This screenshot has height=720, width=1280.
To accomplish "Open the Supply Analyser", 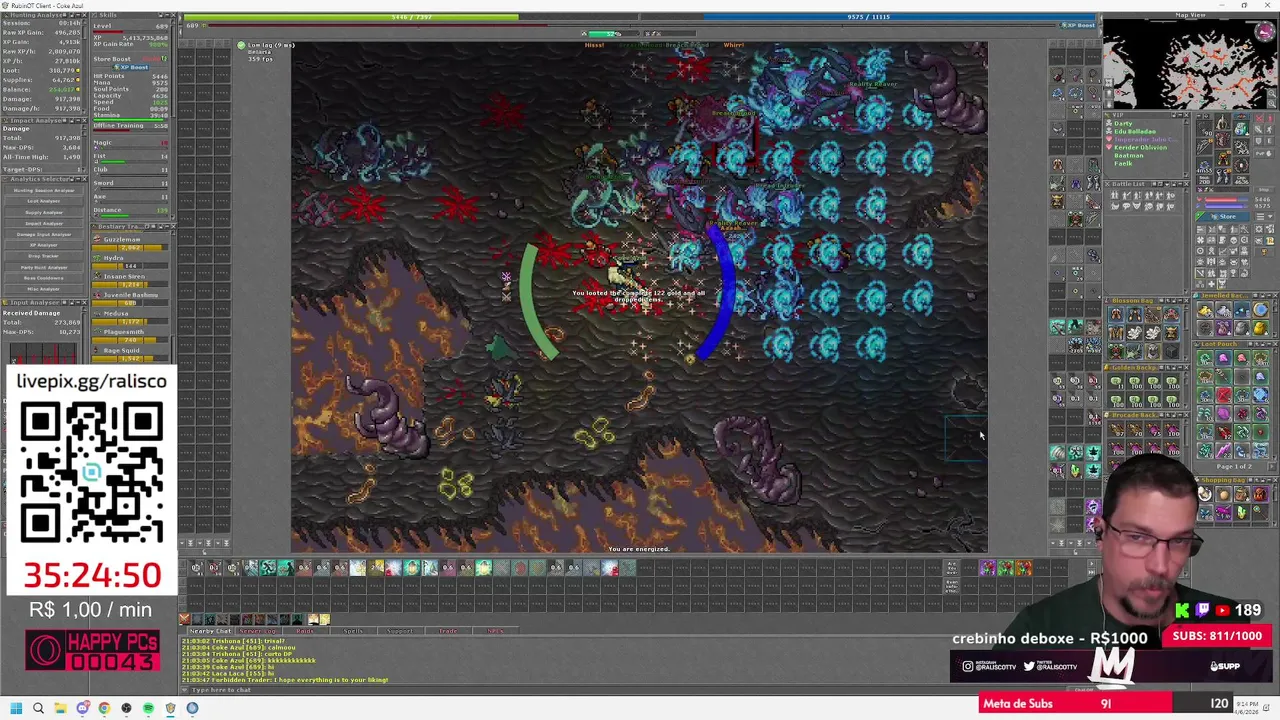I will click(44, 212).
